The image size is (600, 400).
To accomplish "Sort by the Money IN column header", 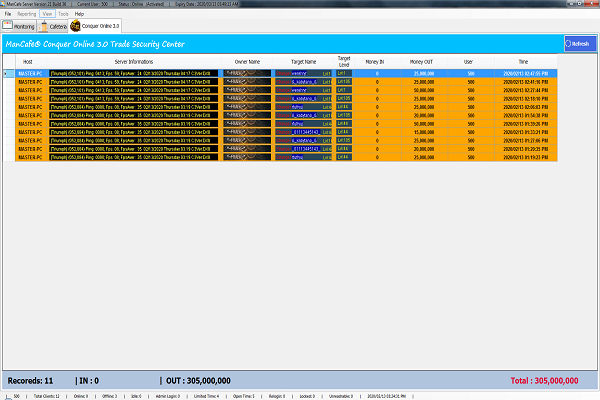I will 375,62.
